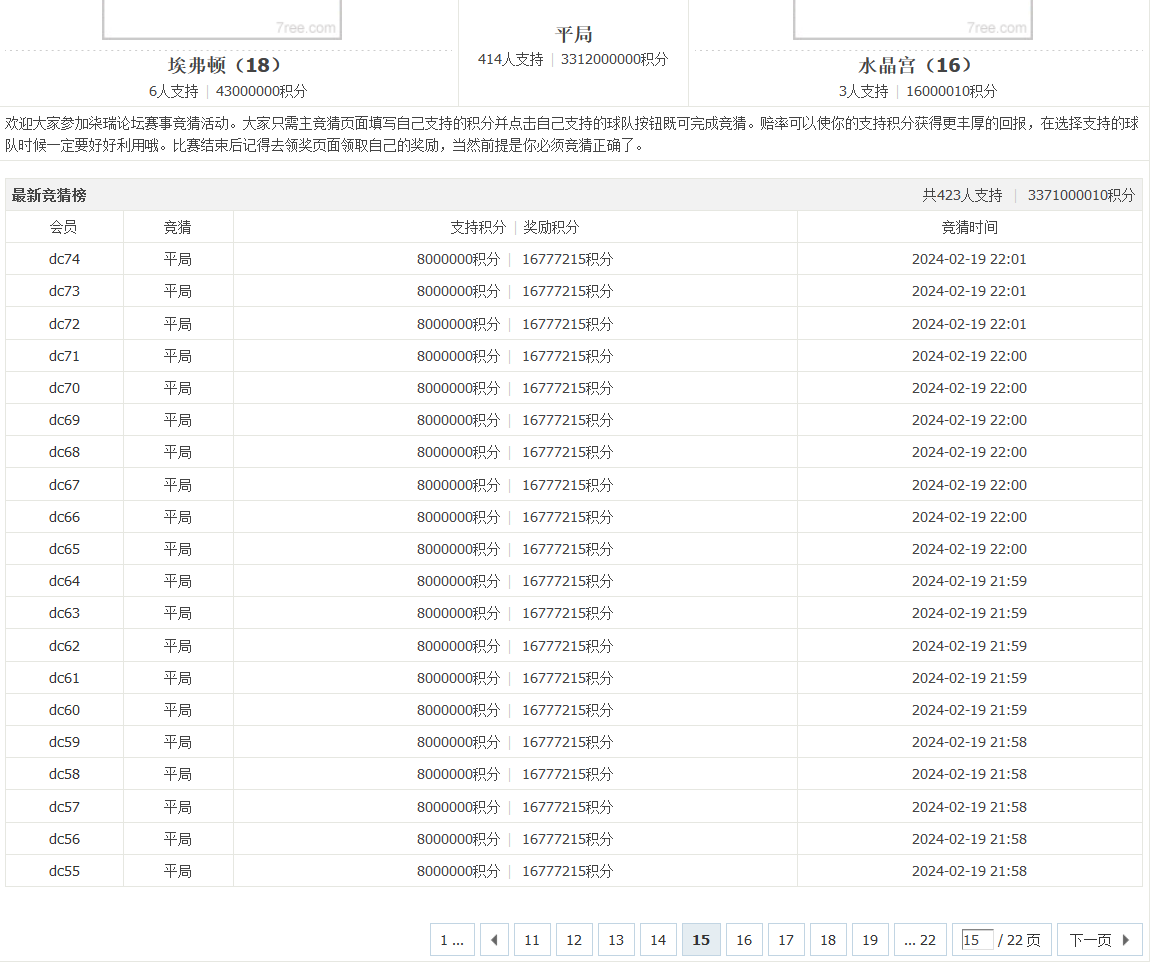Viewport: 1151px width, 966px height.
Task: Open page 19
Action: click(x=870, y=939)
